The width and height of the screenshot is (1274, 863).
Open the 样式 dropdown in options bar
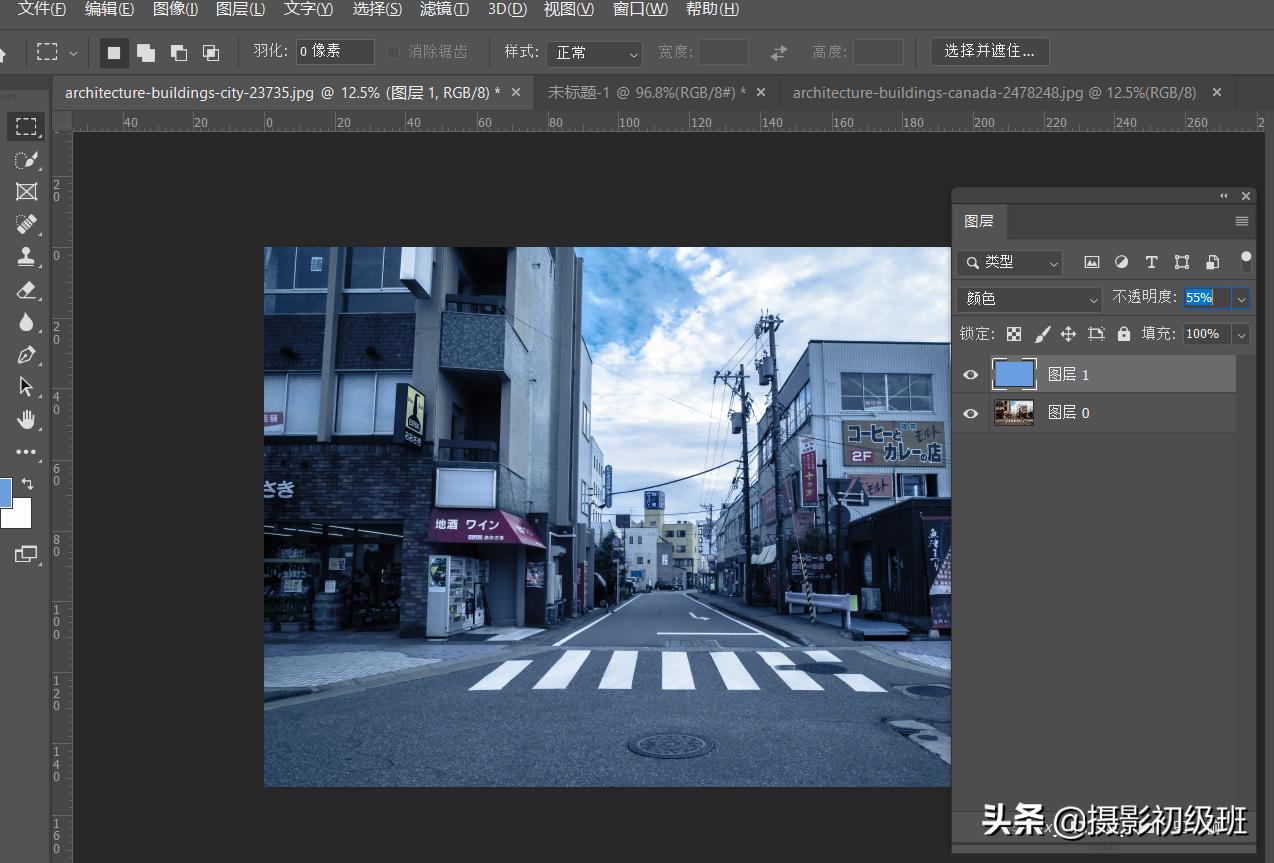point(594,52)
